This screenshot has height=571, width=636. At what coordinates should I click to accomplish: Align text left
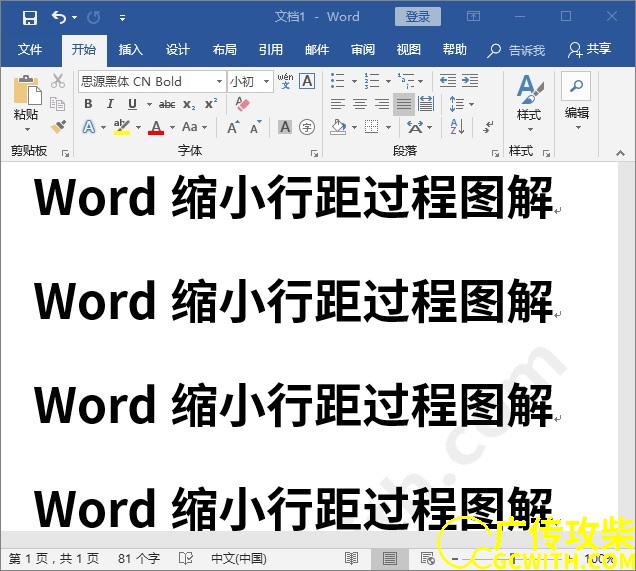[x=337, y=104]
